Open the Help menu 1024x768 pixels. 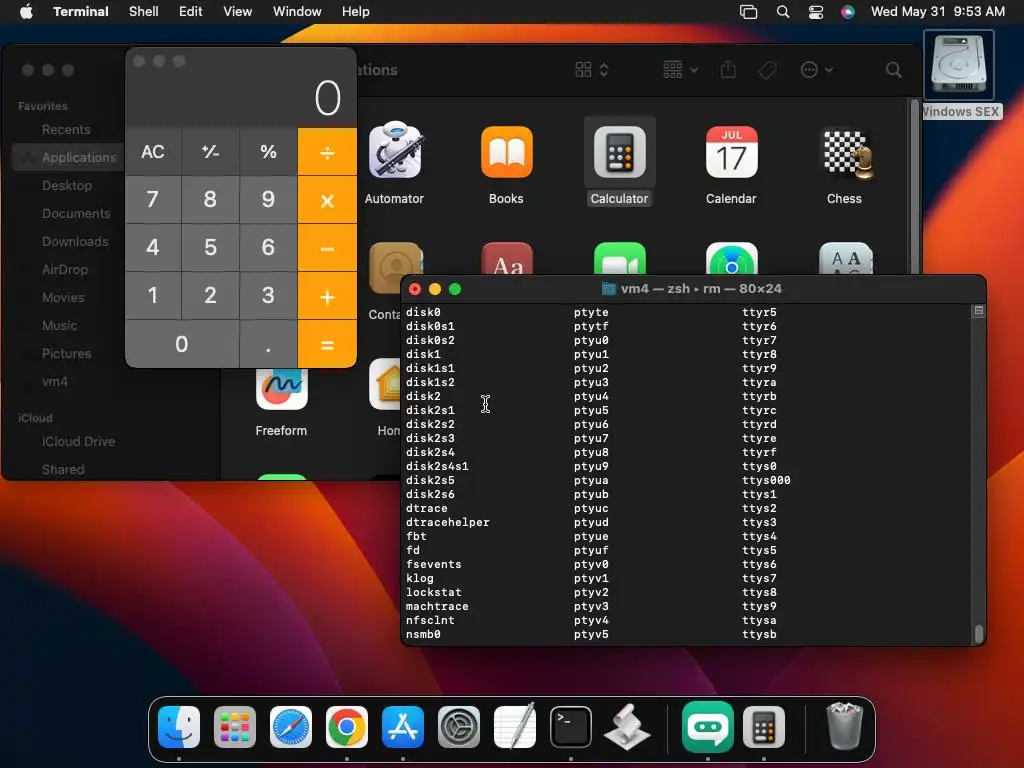coord(356,12)
